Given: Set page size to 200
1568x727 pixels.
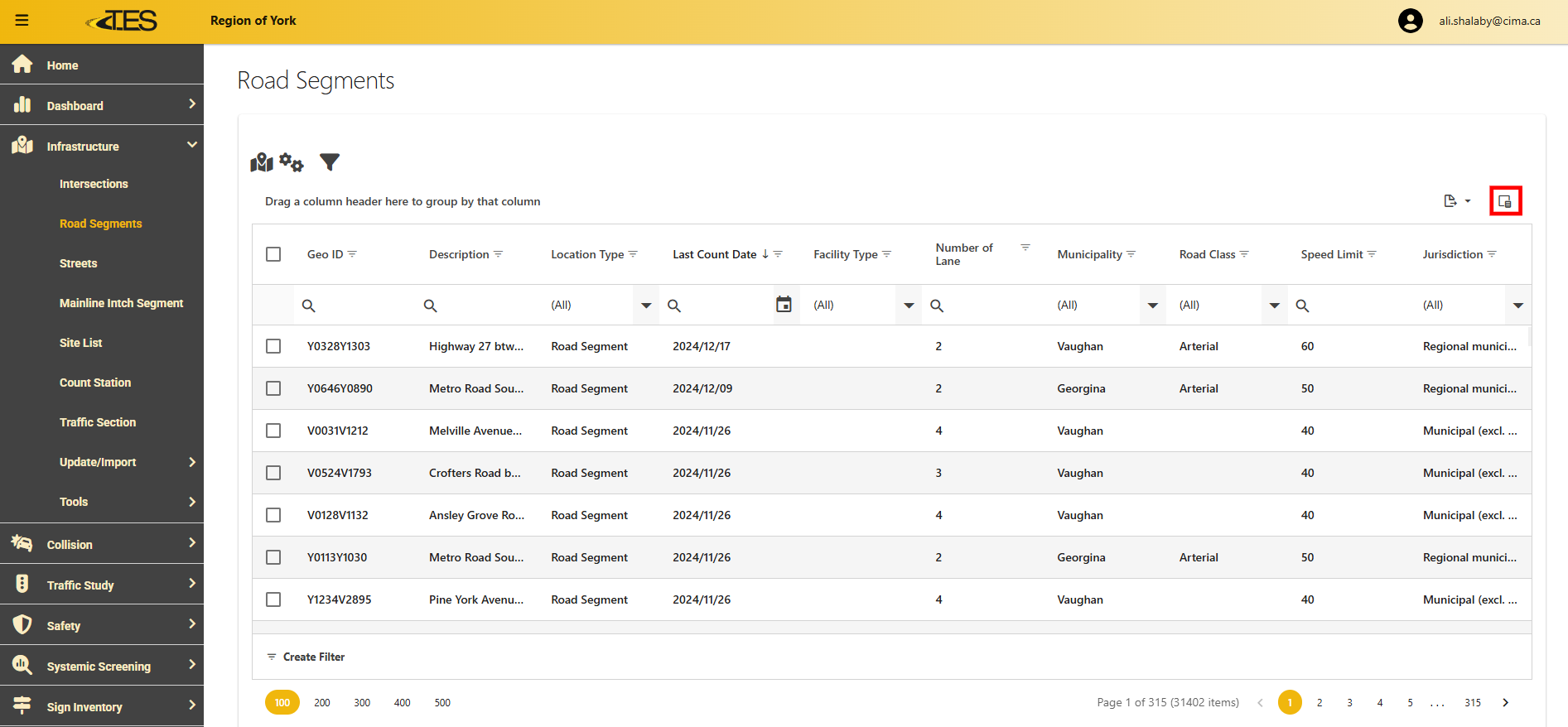Looking at the screenshot, I should 322,702.
